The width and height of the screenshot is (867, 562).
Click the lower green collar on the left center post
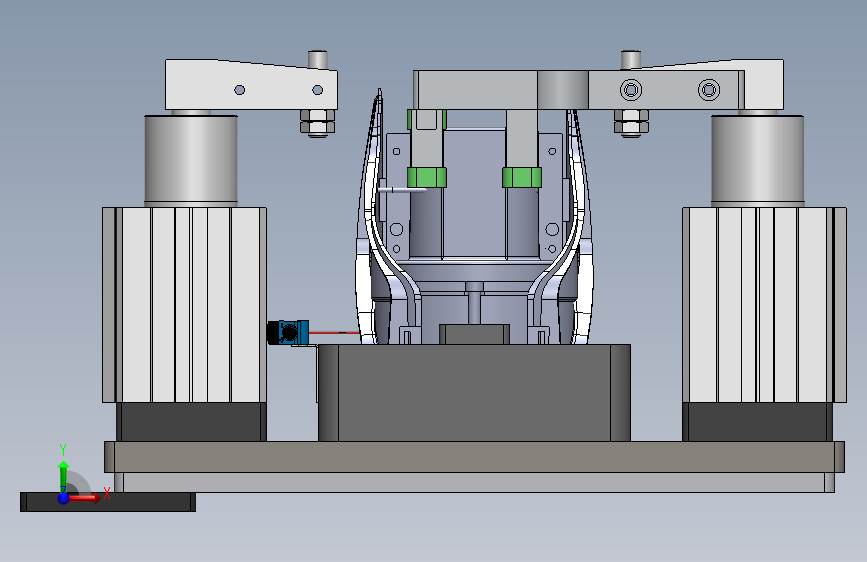coord(427,178)
